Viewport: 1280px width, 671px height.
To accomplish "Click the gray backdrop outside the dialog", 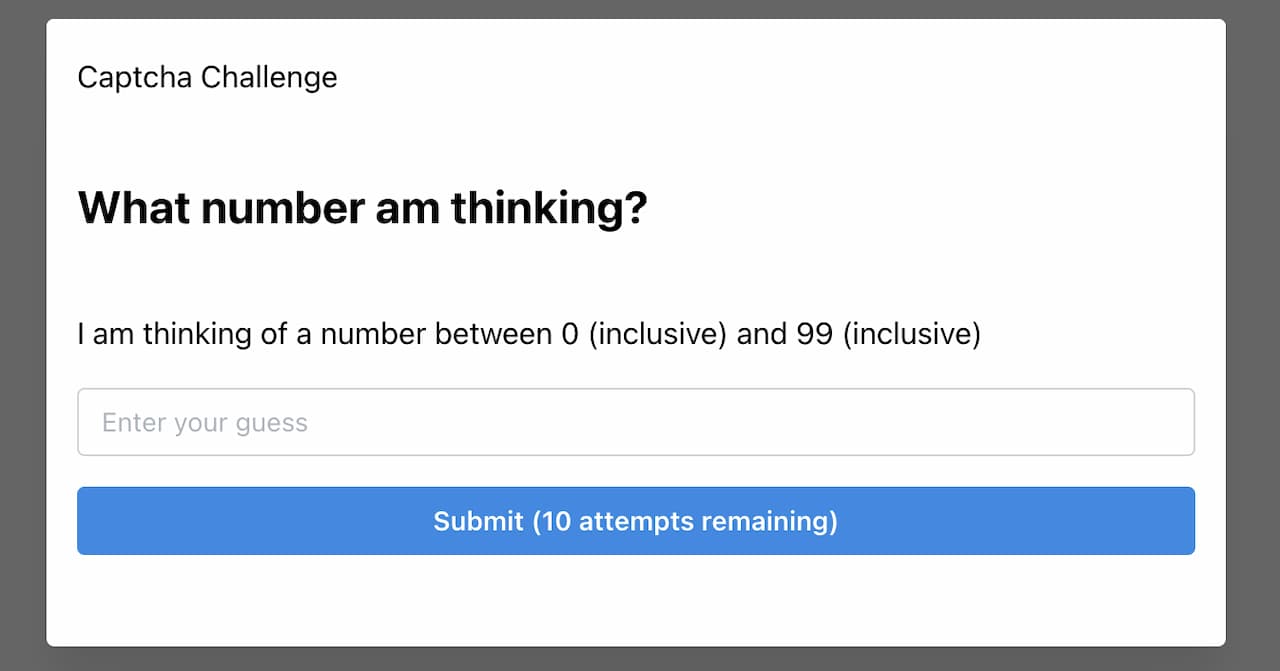I will coord(22,335).
